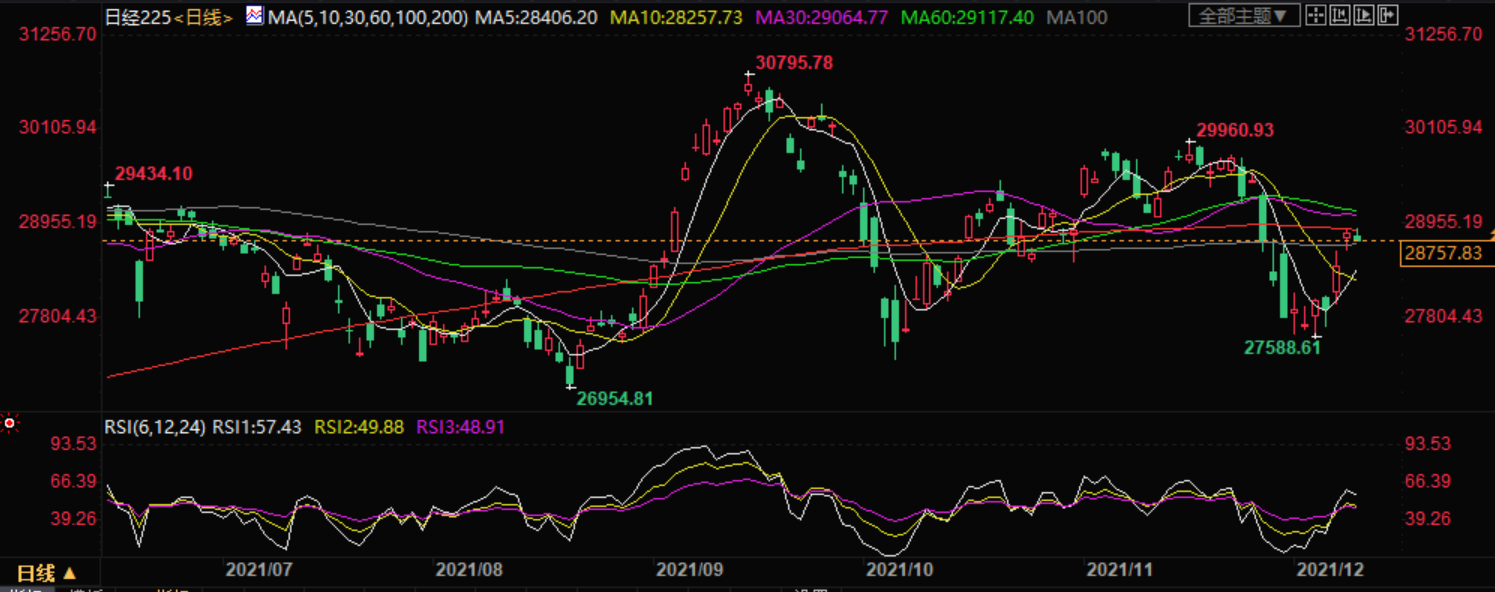Select the MA30 value label
Screen dimensions: 1495x592
[821, 17]
